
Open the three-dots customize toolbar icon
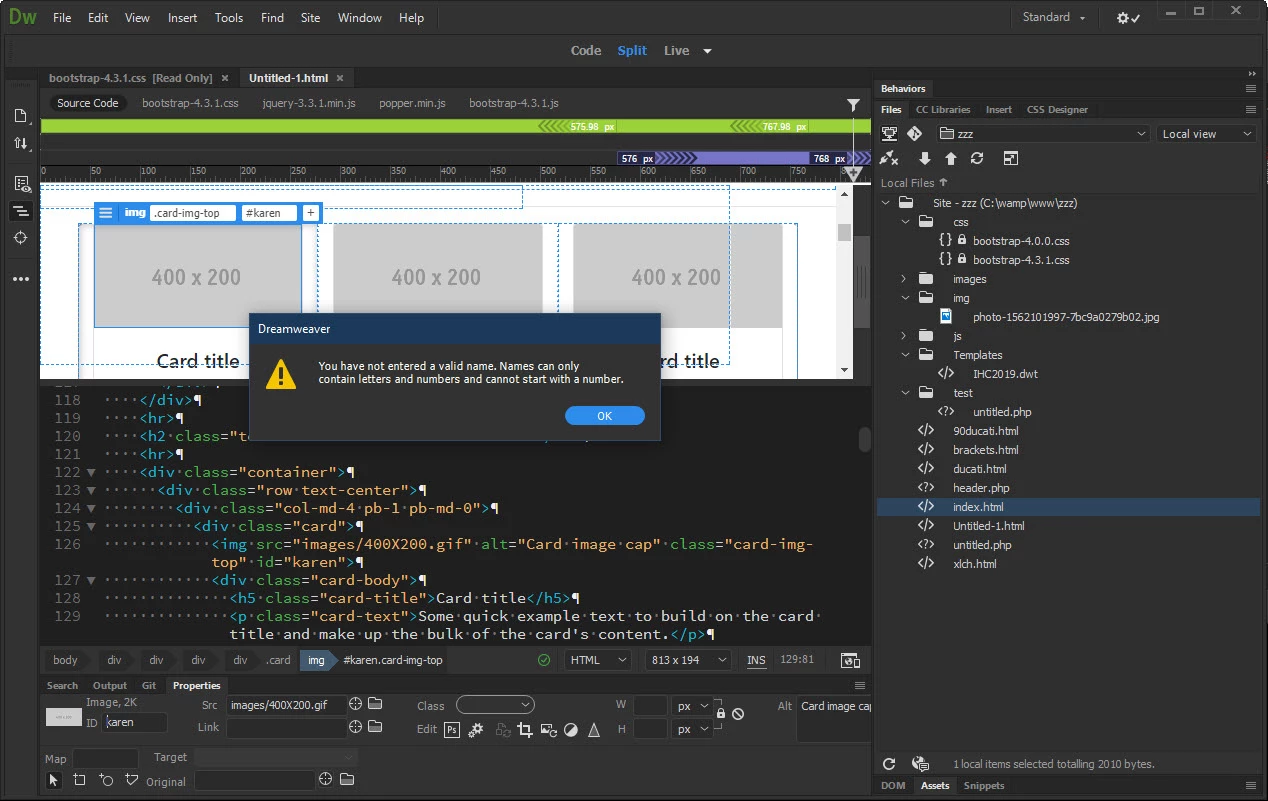click(x=21, y=279)
